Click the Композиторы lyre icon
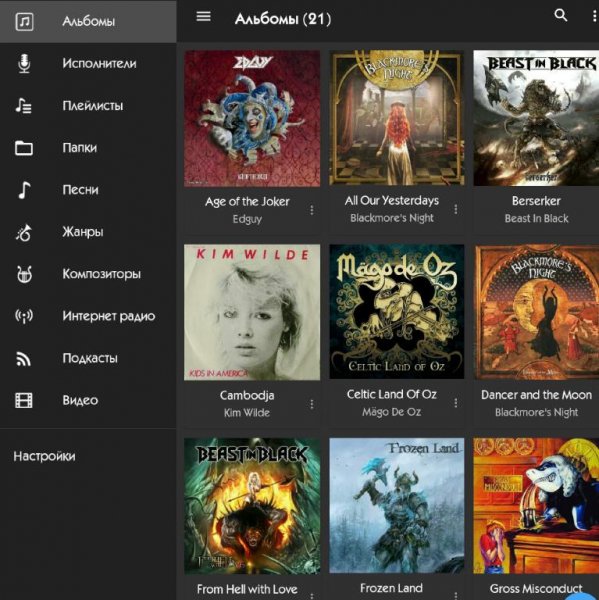 pos(24,274)
